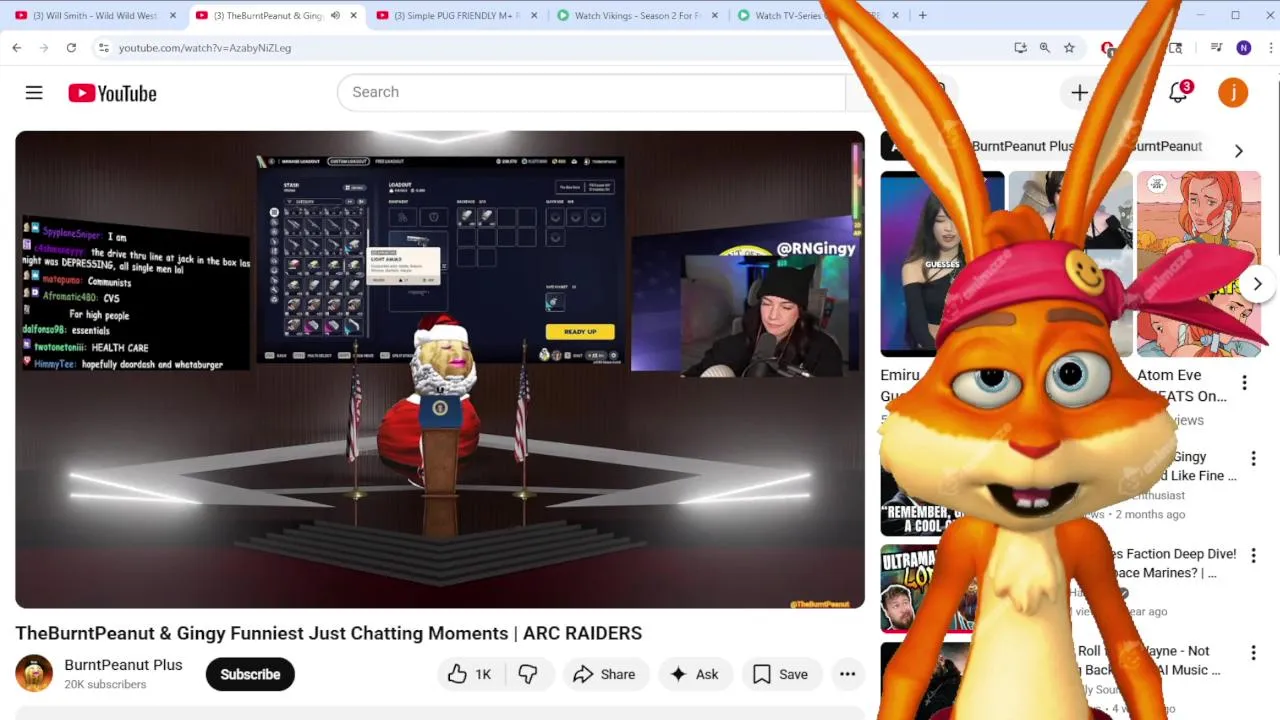Close the Will Smith tab
This screenshot has width=1280, height=720.
[x=173, y=15]
